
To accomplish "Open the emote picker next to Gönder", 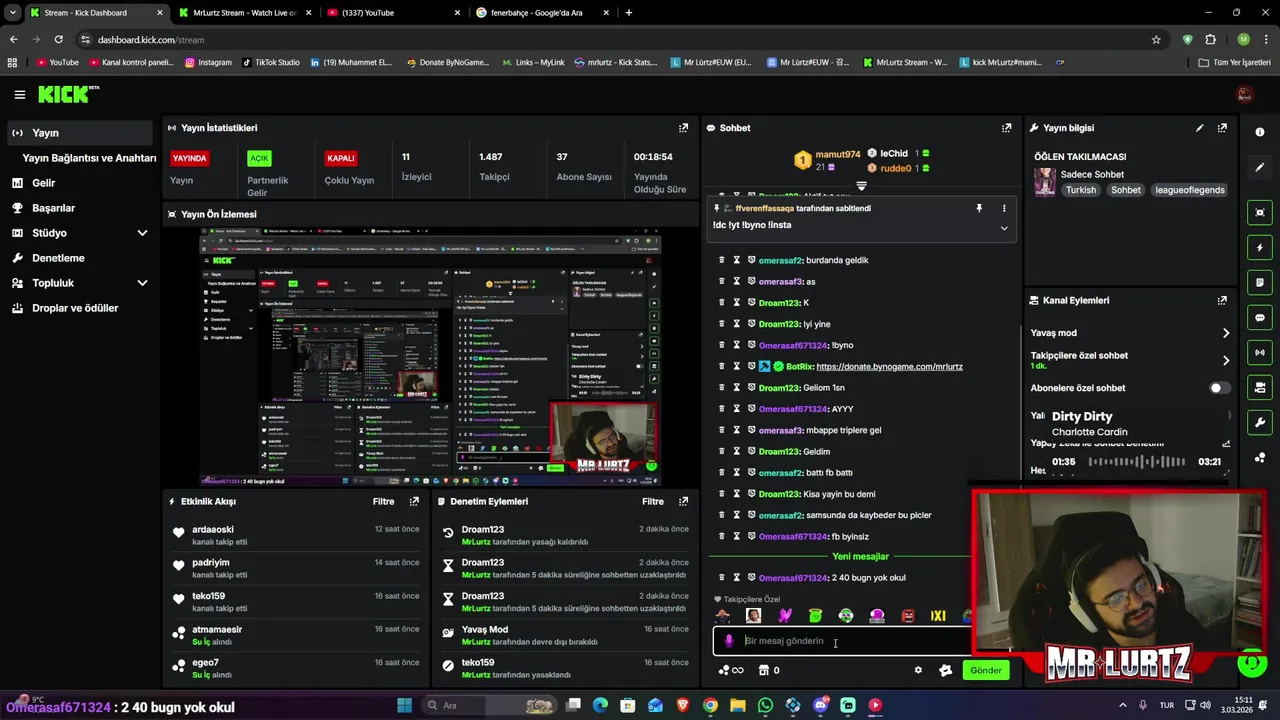I will pyautogui.click(x=945, y=670).
